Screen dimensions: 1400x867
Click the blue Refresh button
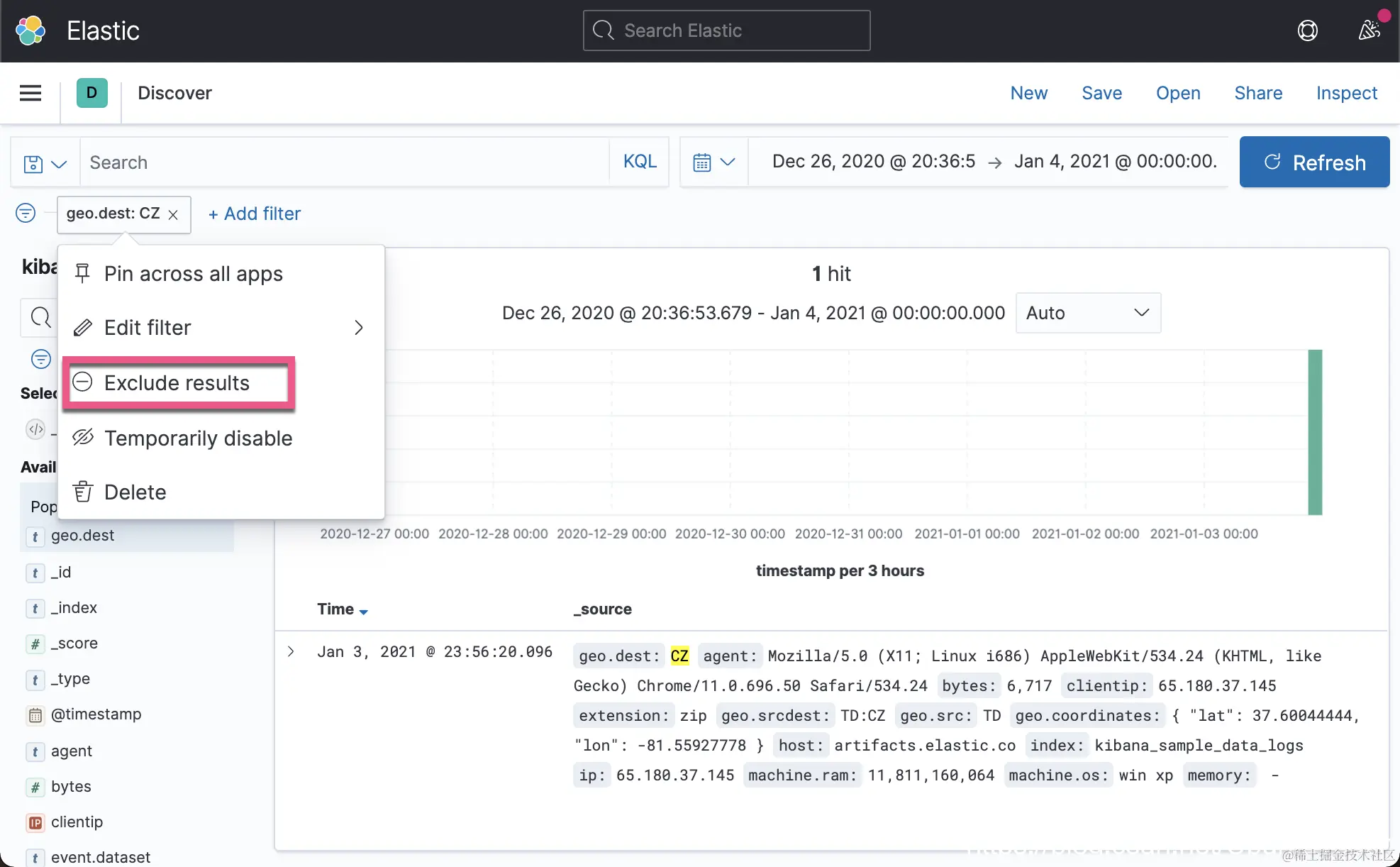(1313, 162)
